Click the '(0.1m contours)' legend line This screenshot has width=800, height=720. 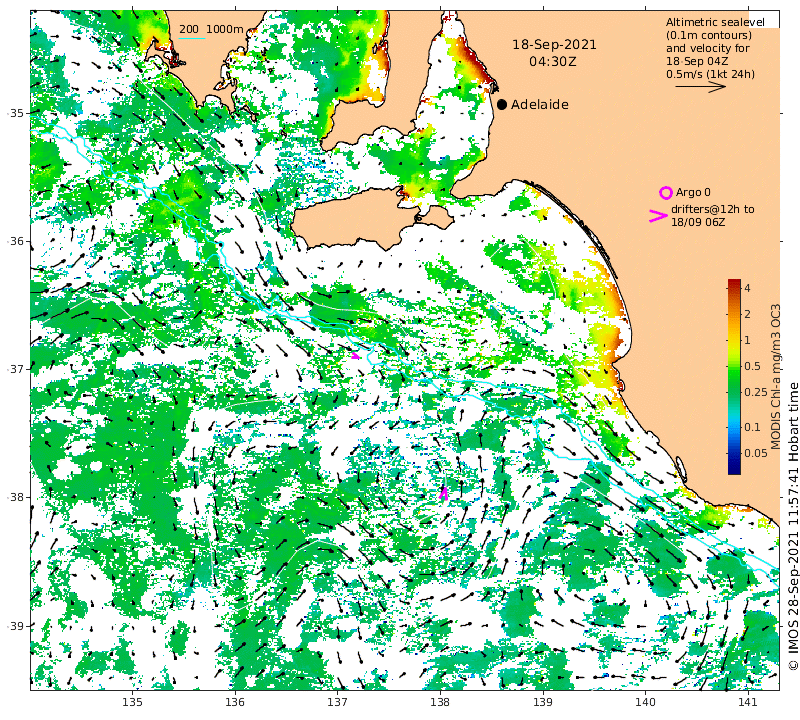(709, 35)
